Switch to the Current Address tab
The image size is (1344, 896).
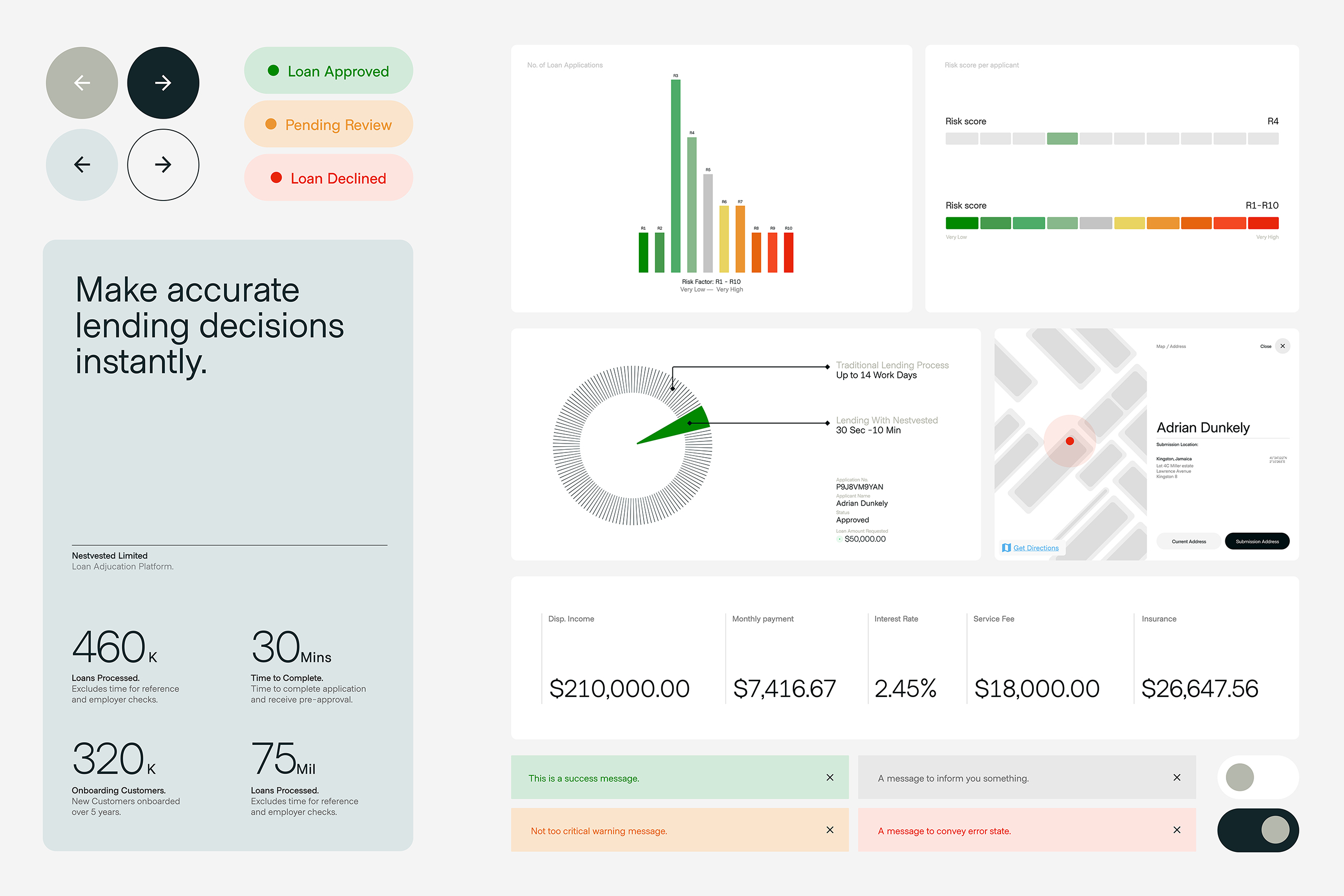coord(1189,541)
